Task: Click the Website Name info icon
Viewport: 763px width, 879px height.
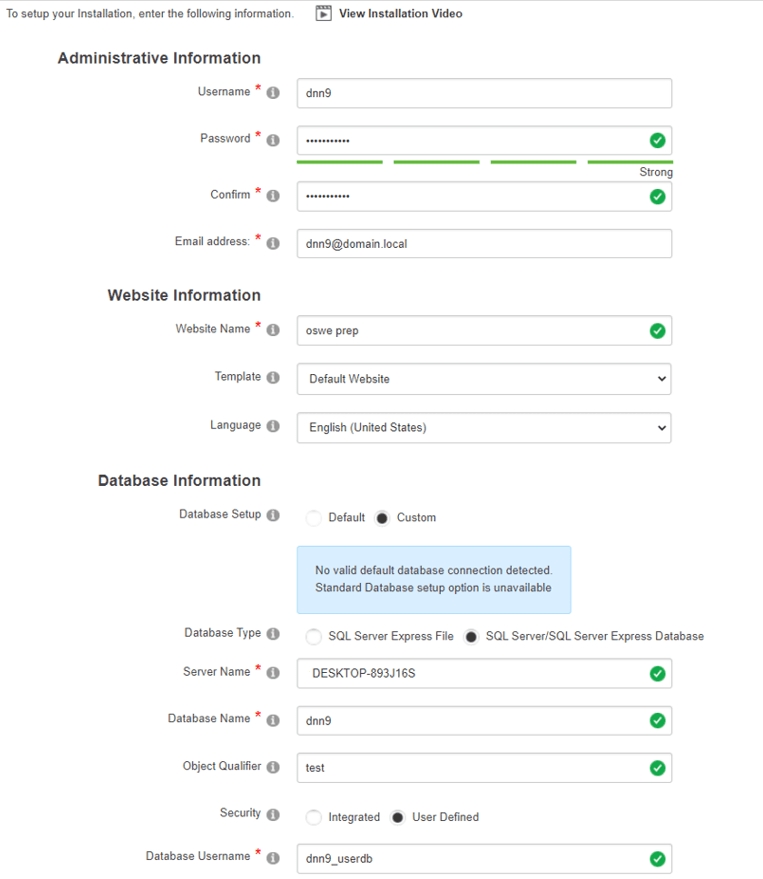Action: click(x=273, y=330)
